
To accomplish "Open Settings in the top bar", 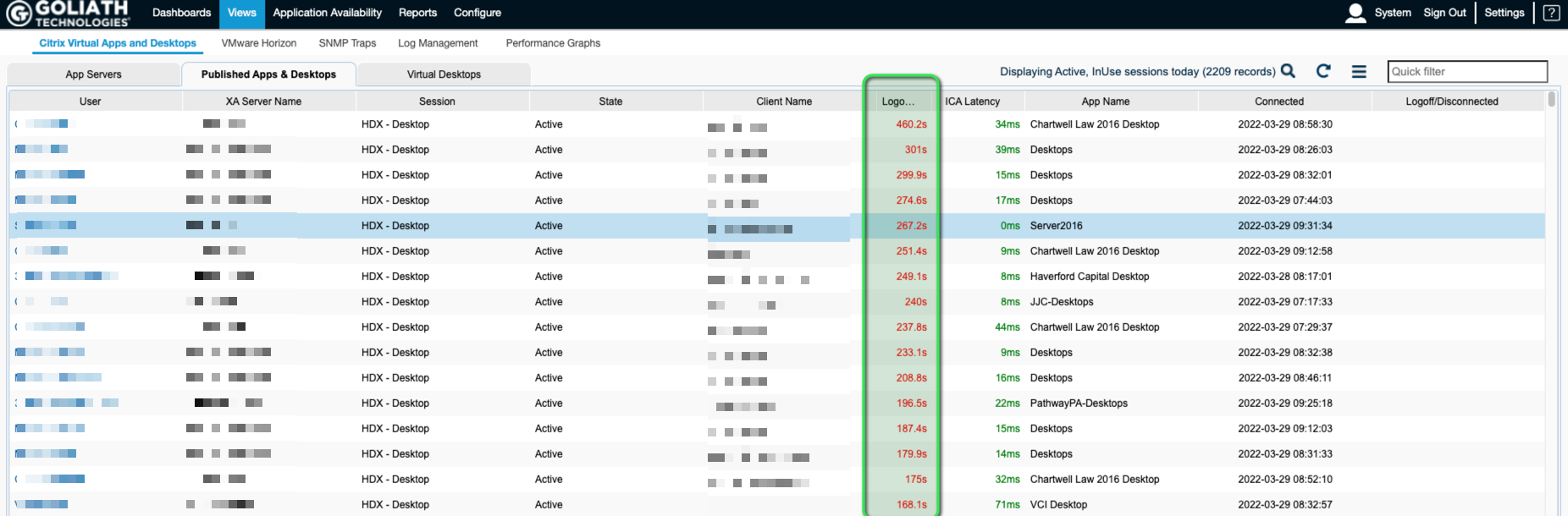I will coord(1505,13).
